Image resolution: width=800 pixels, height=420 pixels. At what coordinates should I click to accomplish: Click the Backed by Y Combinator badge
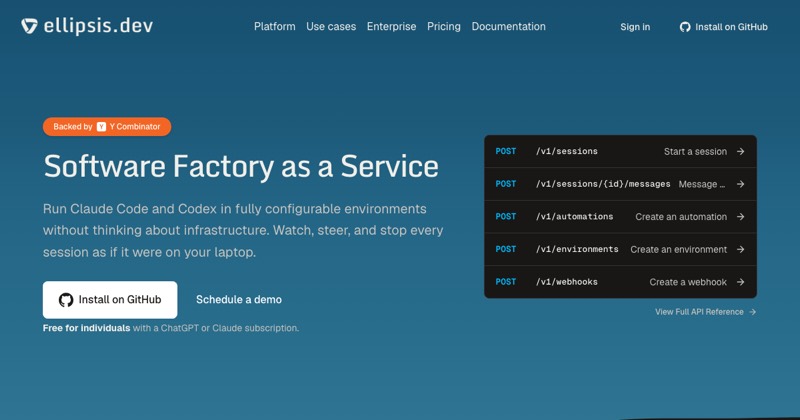click(x=107, y=127)
